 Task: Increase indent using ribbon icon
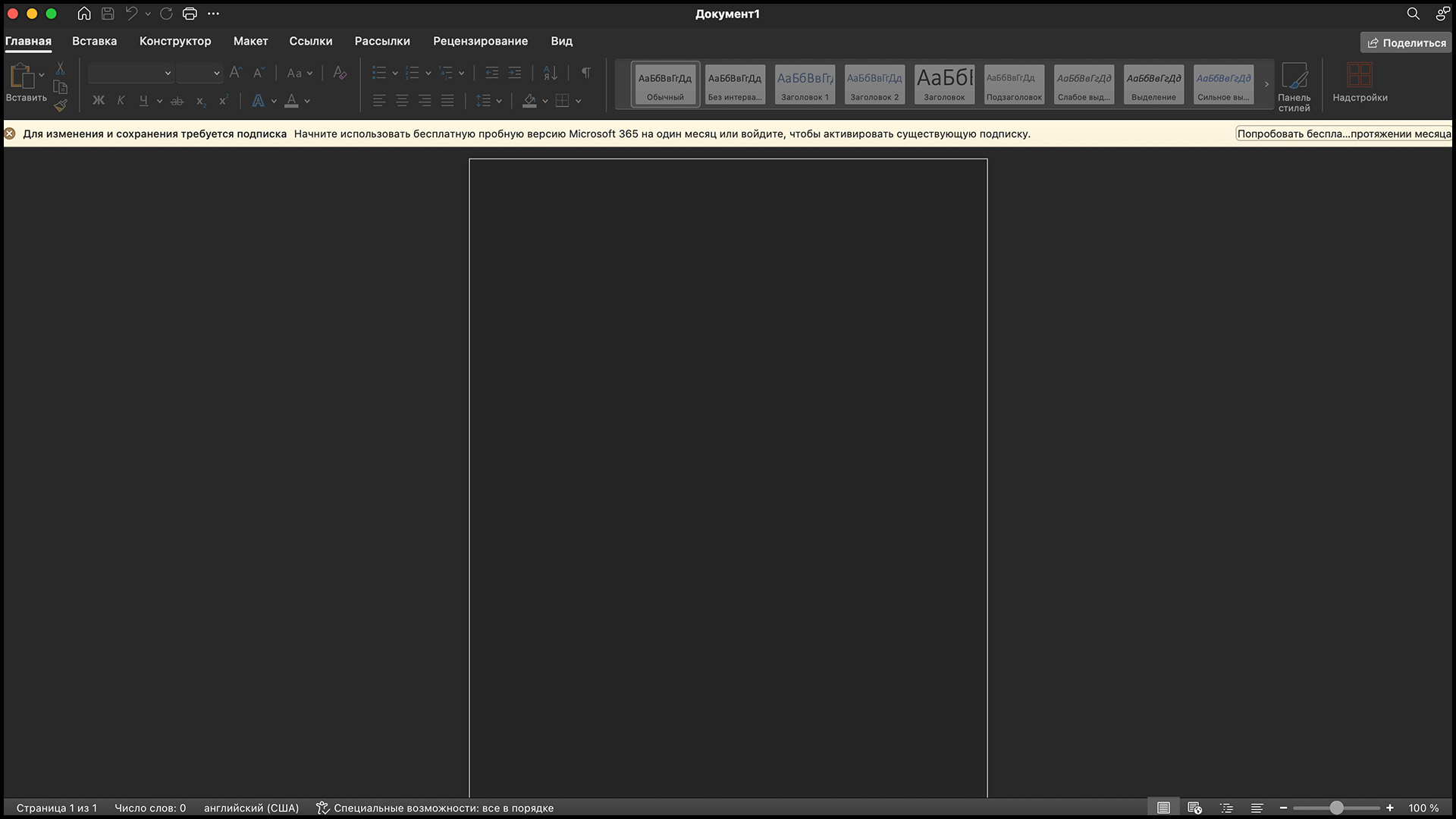515,73
